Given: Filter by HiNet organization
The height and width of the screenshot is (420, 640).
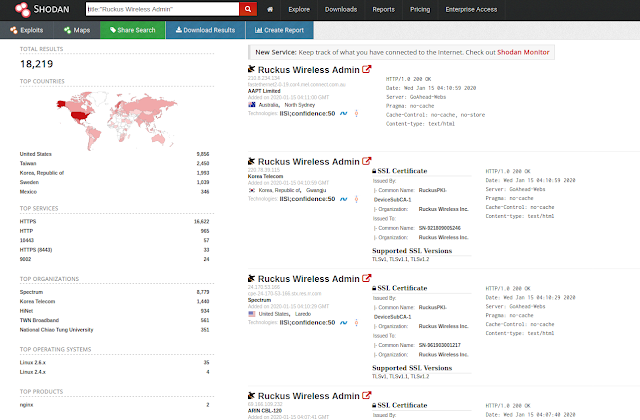Looking at the screenshot, I should [26, 311].
